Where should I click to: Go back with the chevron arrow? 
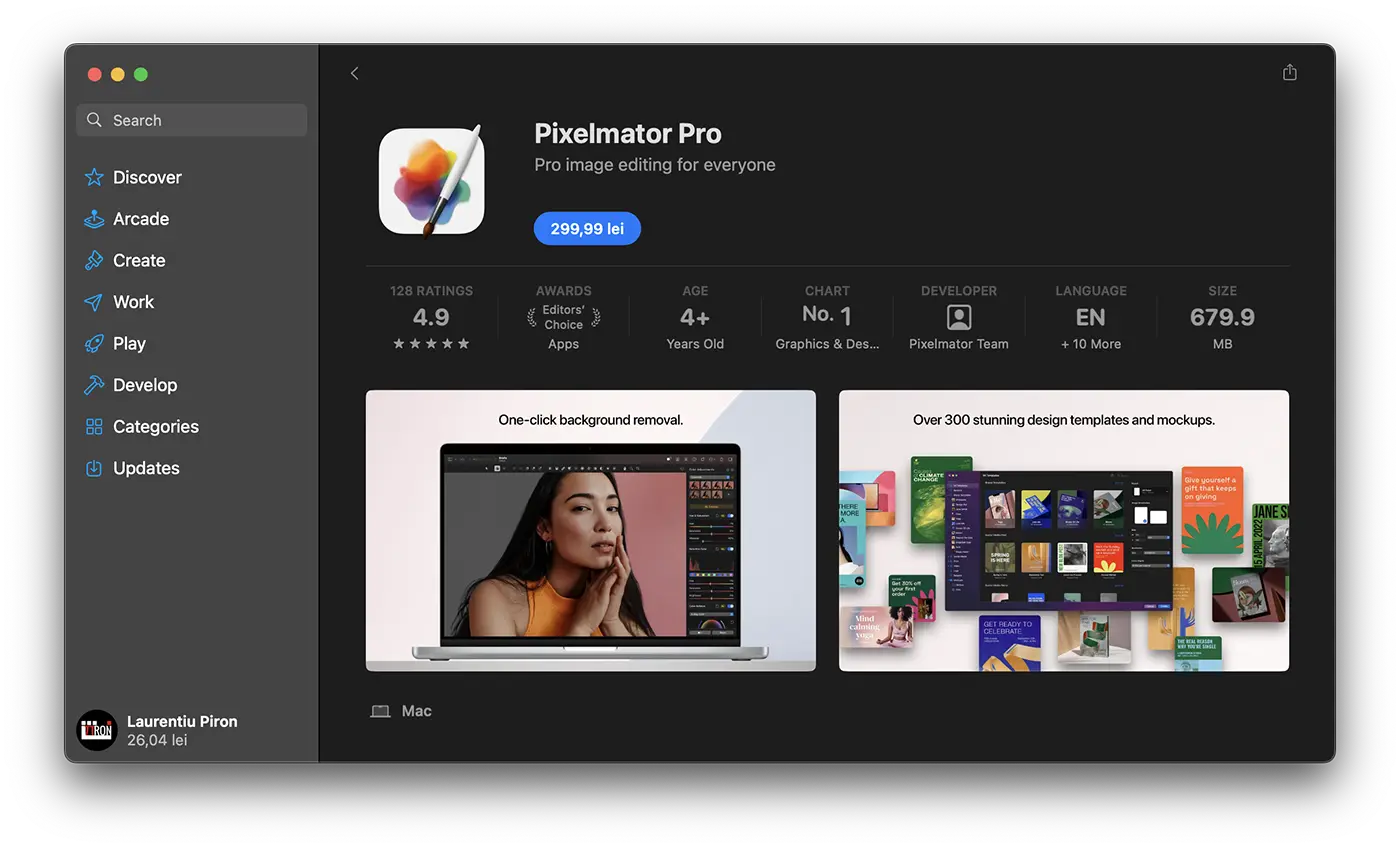354,73
